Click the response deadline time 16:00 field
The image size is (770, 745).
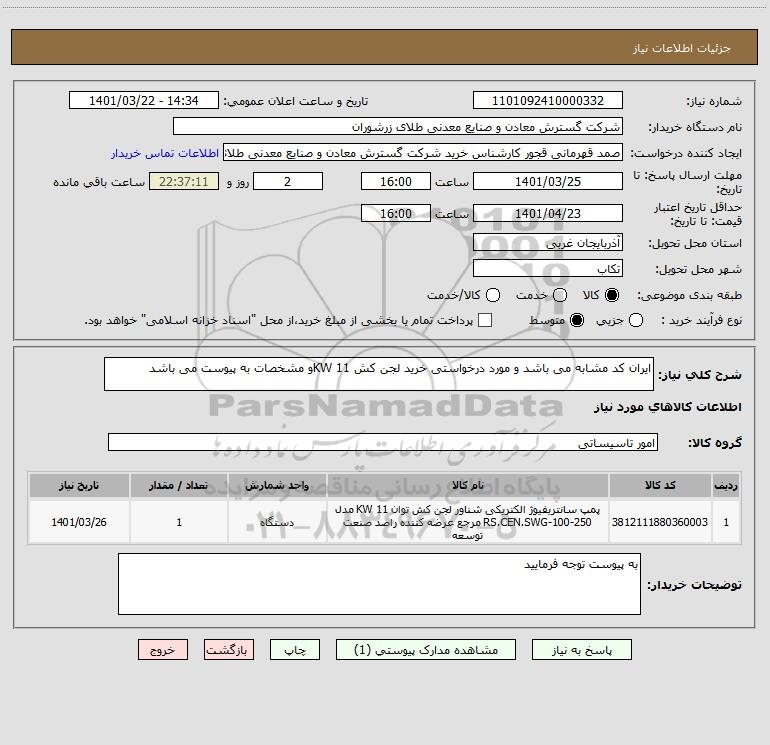(396, 181)
